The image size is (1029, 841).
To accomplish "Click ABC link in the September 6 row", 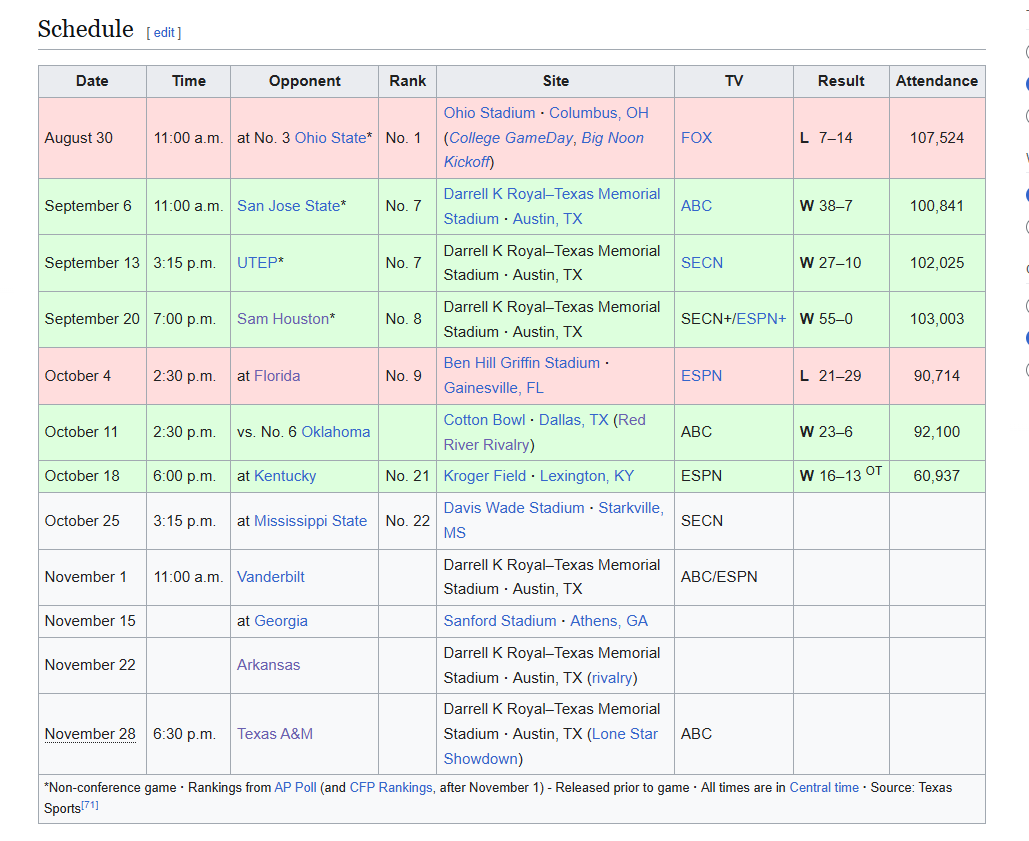I will pos(696,206).
